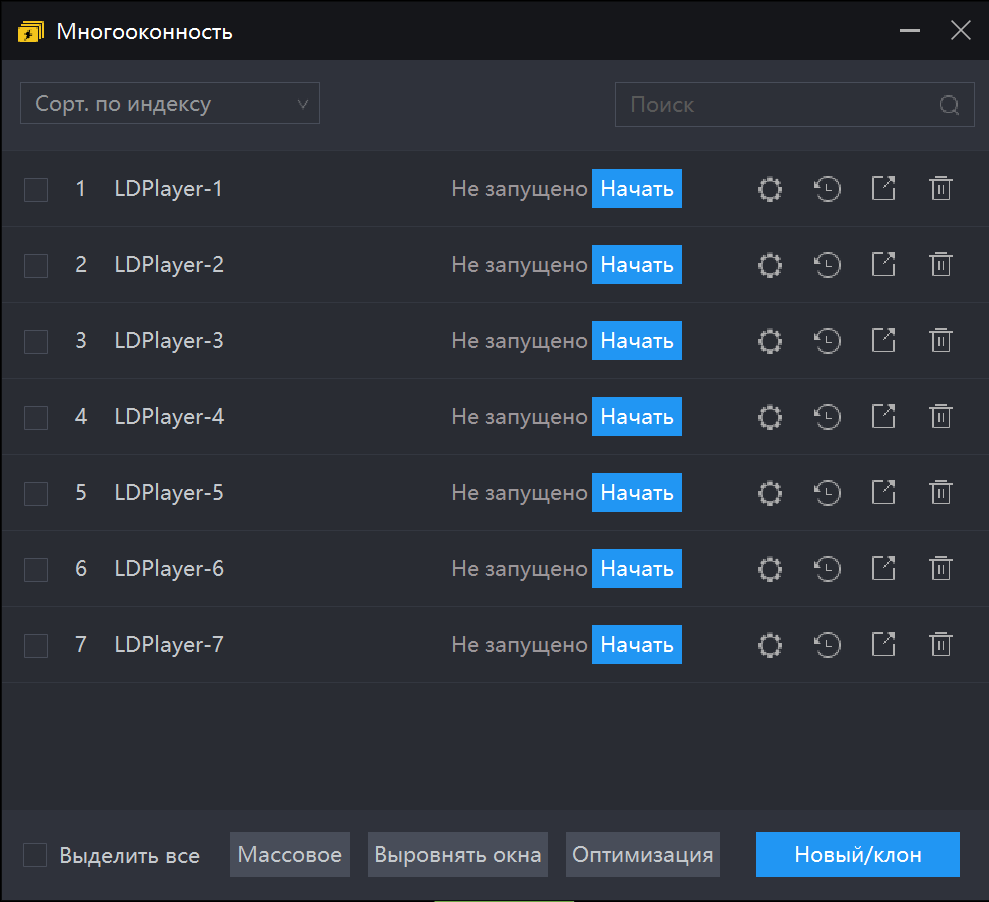Open backup/restore for LDPlayer-2
The height and width of the screenshot is (902, 989).
827,265
